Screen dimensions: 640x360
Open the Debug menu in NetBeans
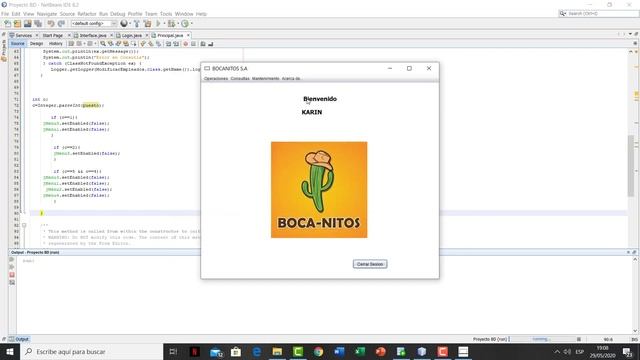point(118,14)
